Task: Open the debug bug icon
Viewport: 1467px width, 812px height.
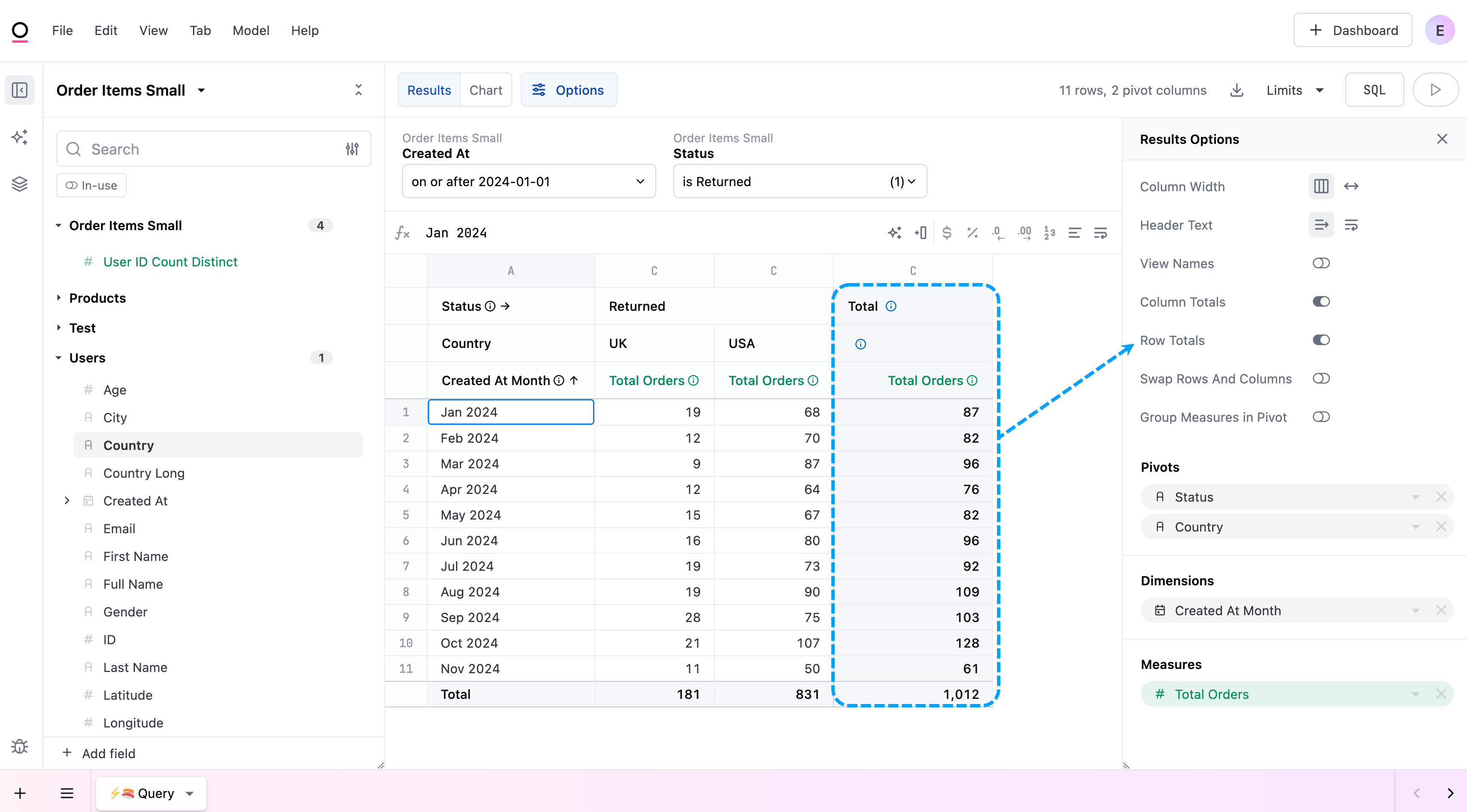Action: (x=20, y=746)
